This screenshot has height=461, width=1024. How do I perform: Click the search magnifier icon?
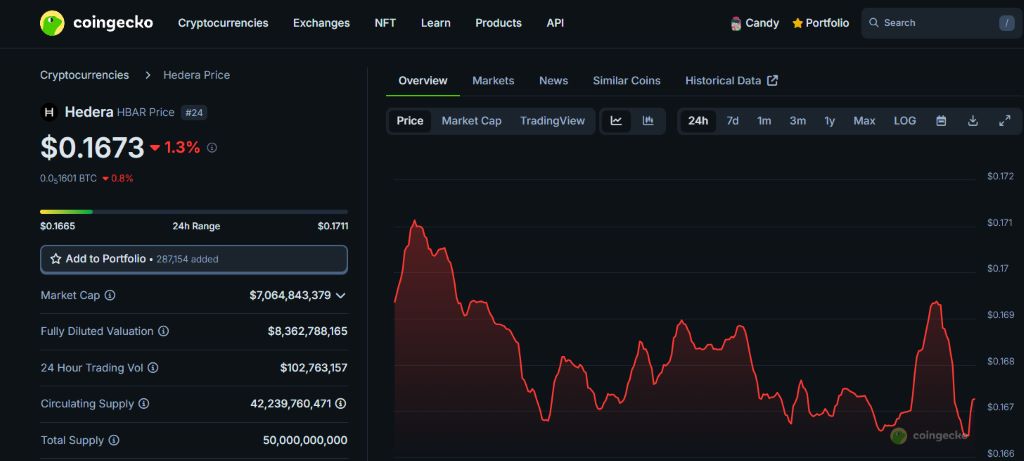873,23
